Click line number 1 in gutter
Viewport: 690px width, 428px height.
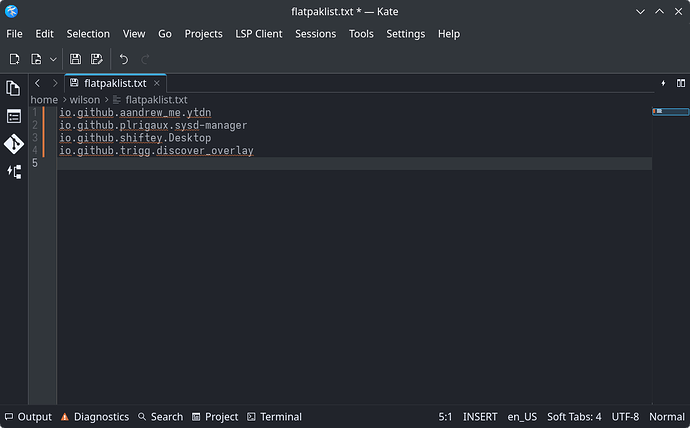[x=35, y=113]
